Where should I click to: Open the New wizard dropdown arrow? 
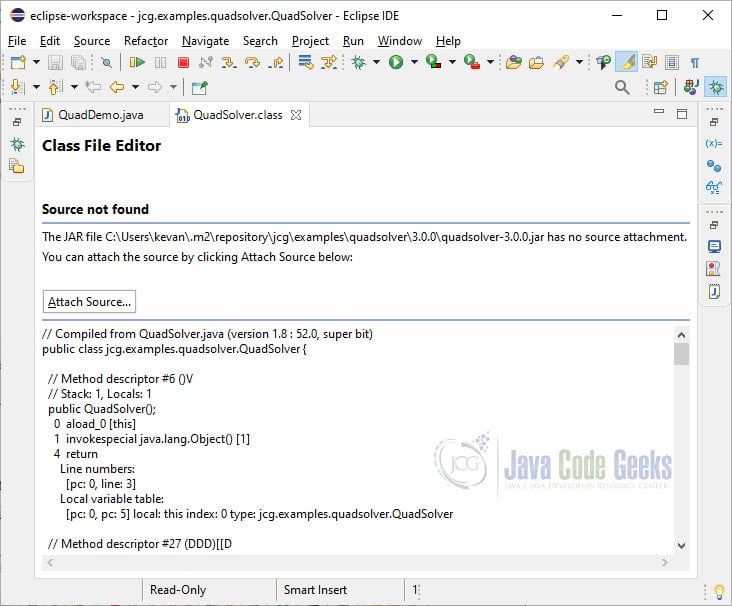pyautogui.click(x=36, y=62)
